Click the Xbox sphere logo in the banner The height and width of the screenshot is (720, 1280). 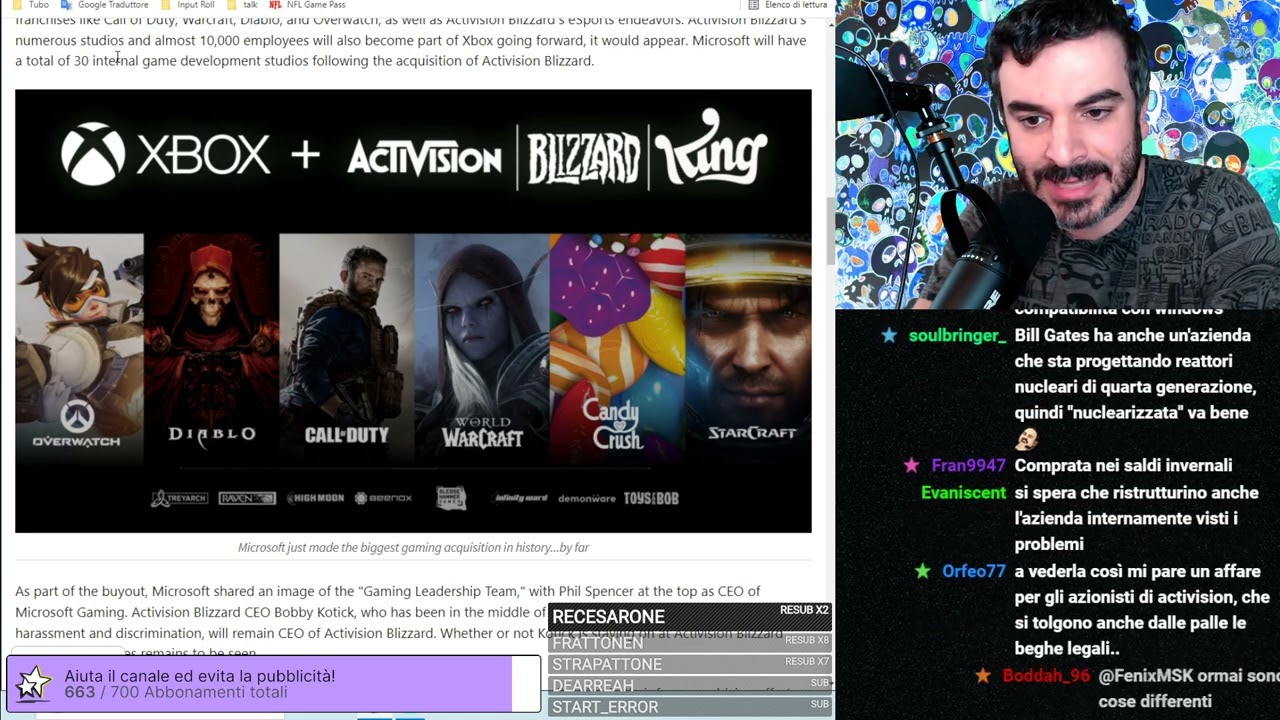[93, 154]
